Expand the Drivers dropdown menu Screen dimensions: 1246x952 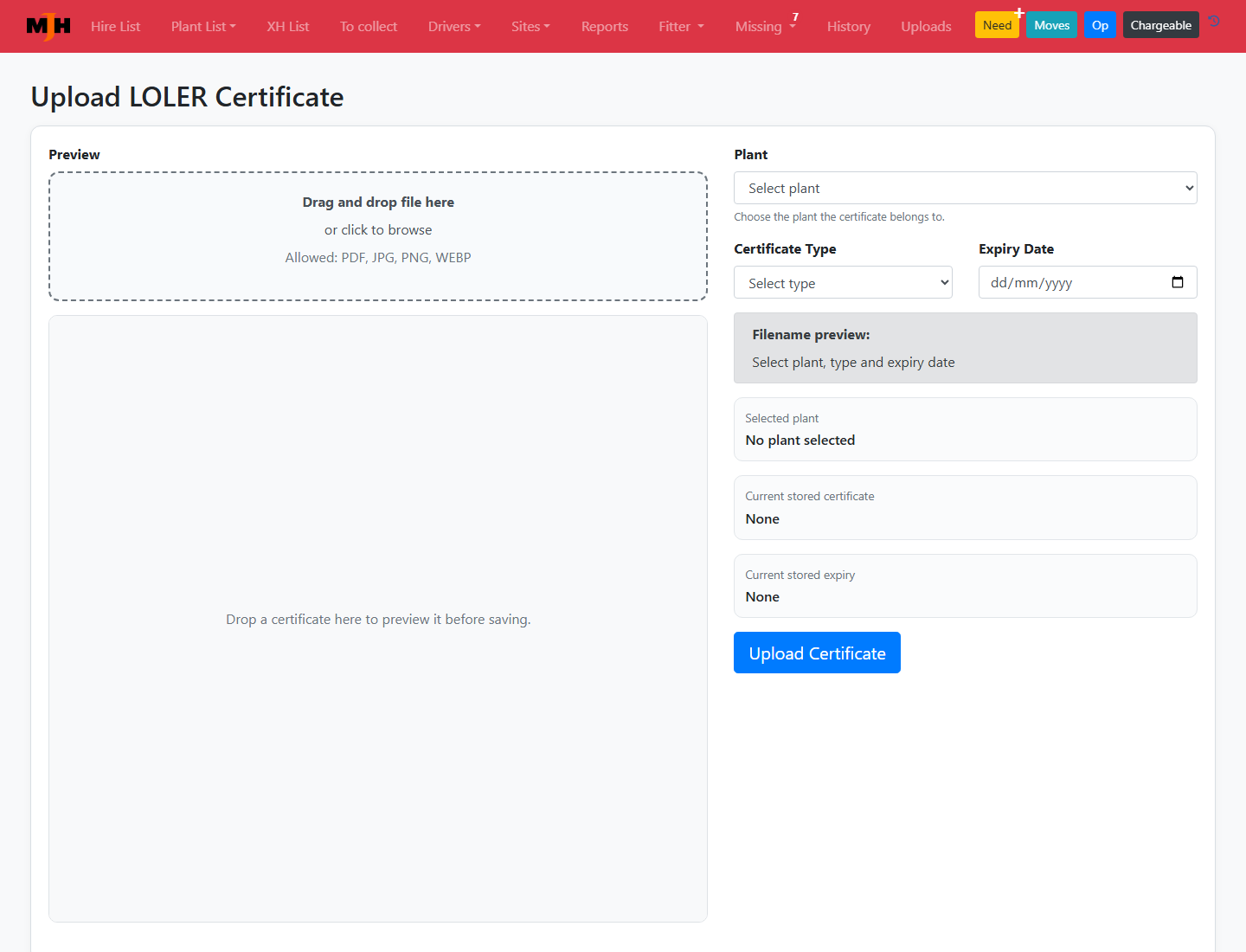(x=454, y=26)
